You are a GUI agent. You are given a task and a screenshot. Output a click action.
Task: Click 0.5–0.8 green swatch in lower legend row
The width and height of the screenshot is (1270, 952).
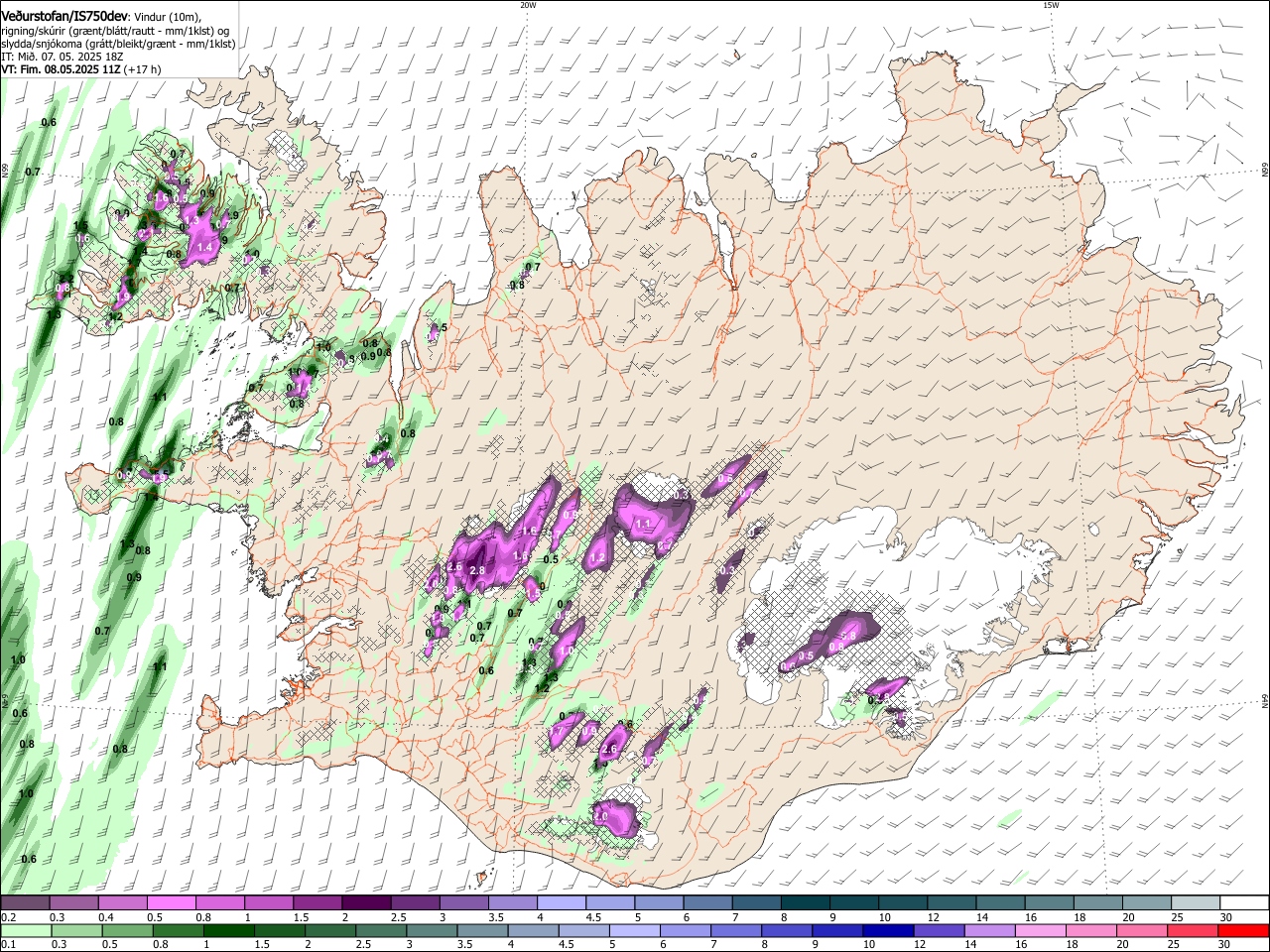(127, 930)
